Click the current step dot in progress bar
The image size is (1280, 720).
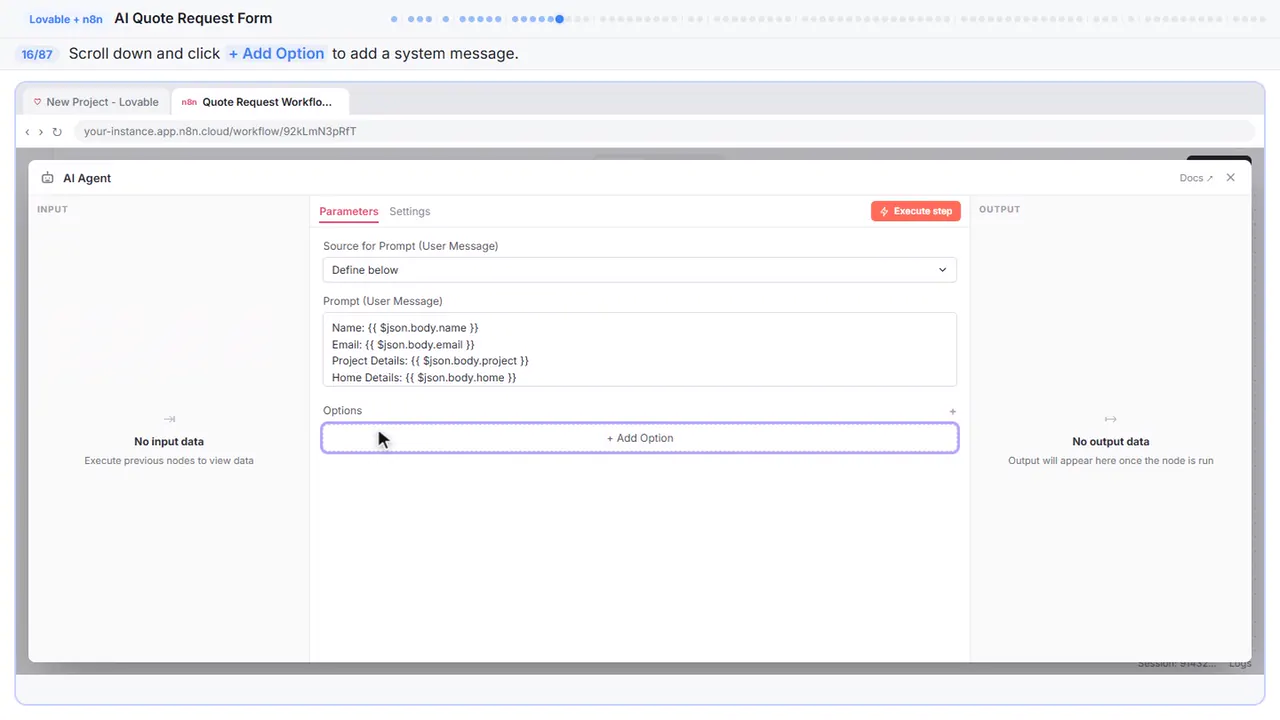(559, 18)
